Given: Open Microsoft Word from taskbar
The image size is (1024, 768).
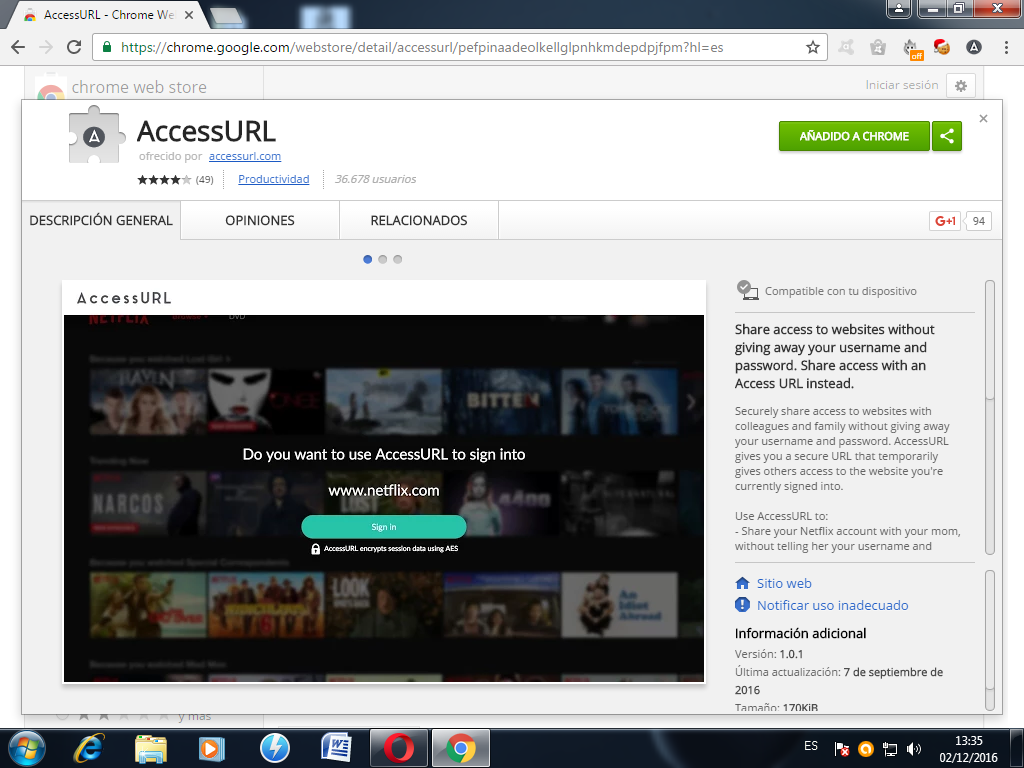Looking at the screenshot, I should coord(336,748).
